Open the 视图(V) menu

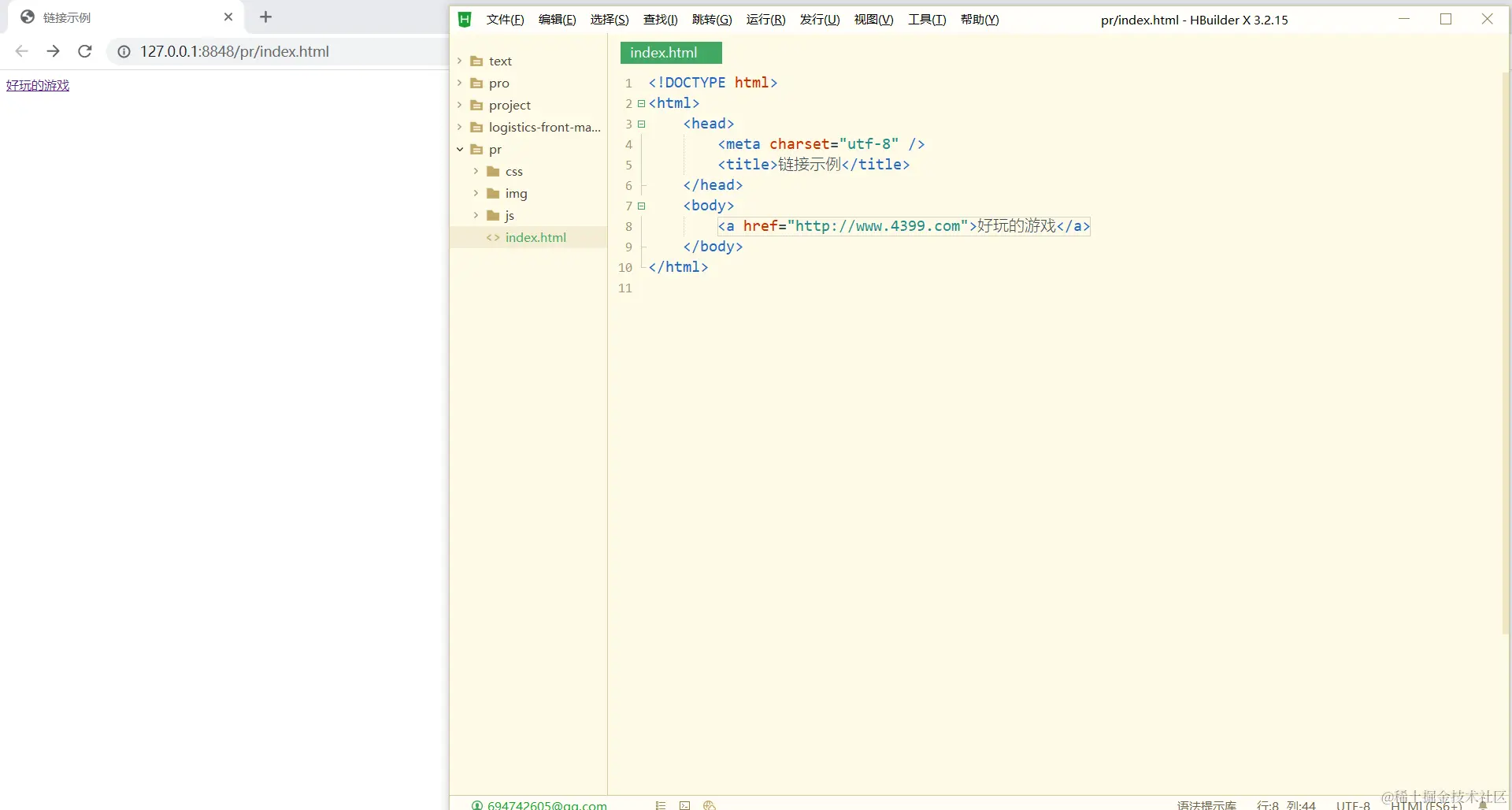click(x=873, y=20)
